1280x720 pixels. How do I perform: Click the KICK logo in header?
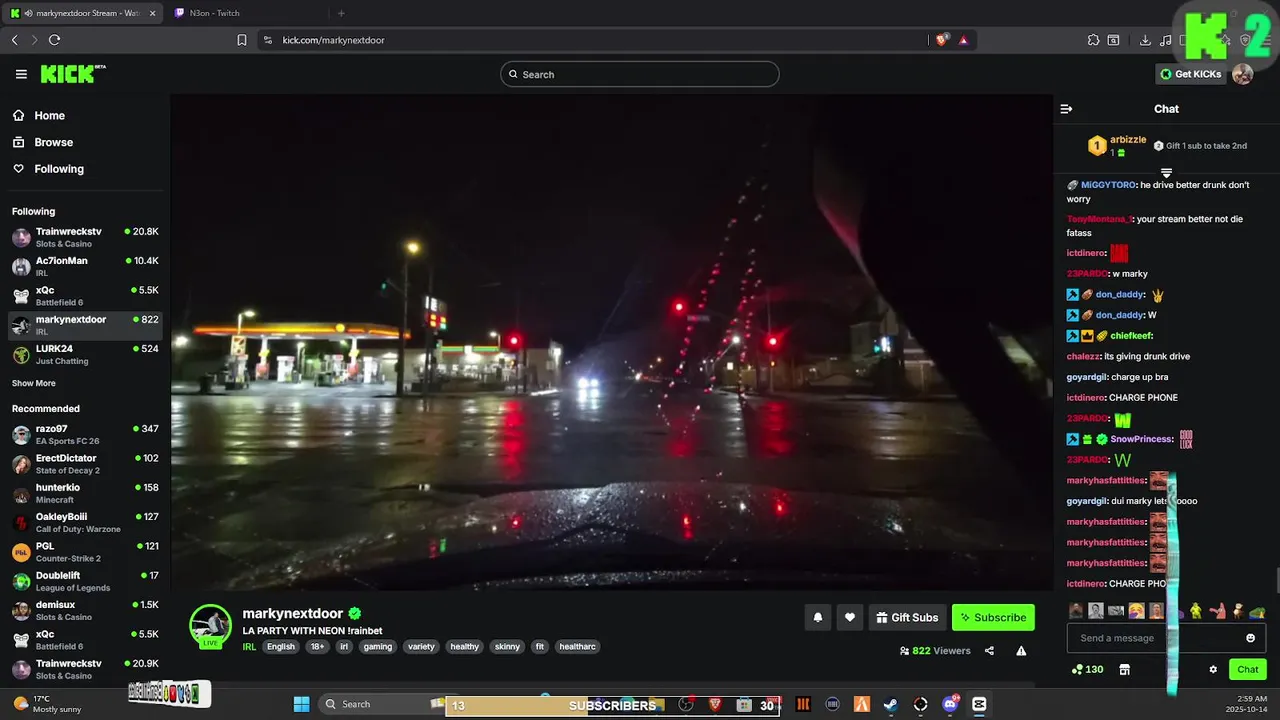(72, 74)
